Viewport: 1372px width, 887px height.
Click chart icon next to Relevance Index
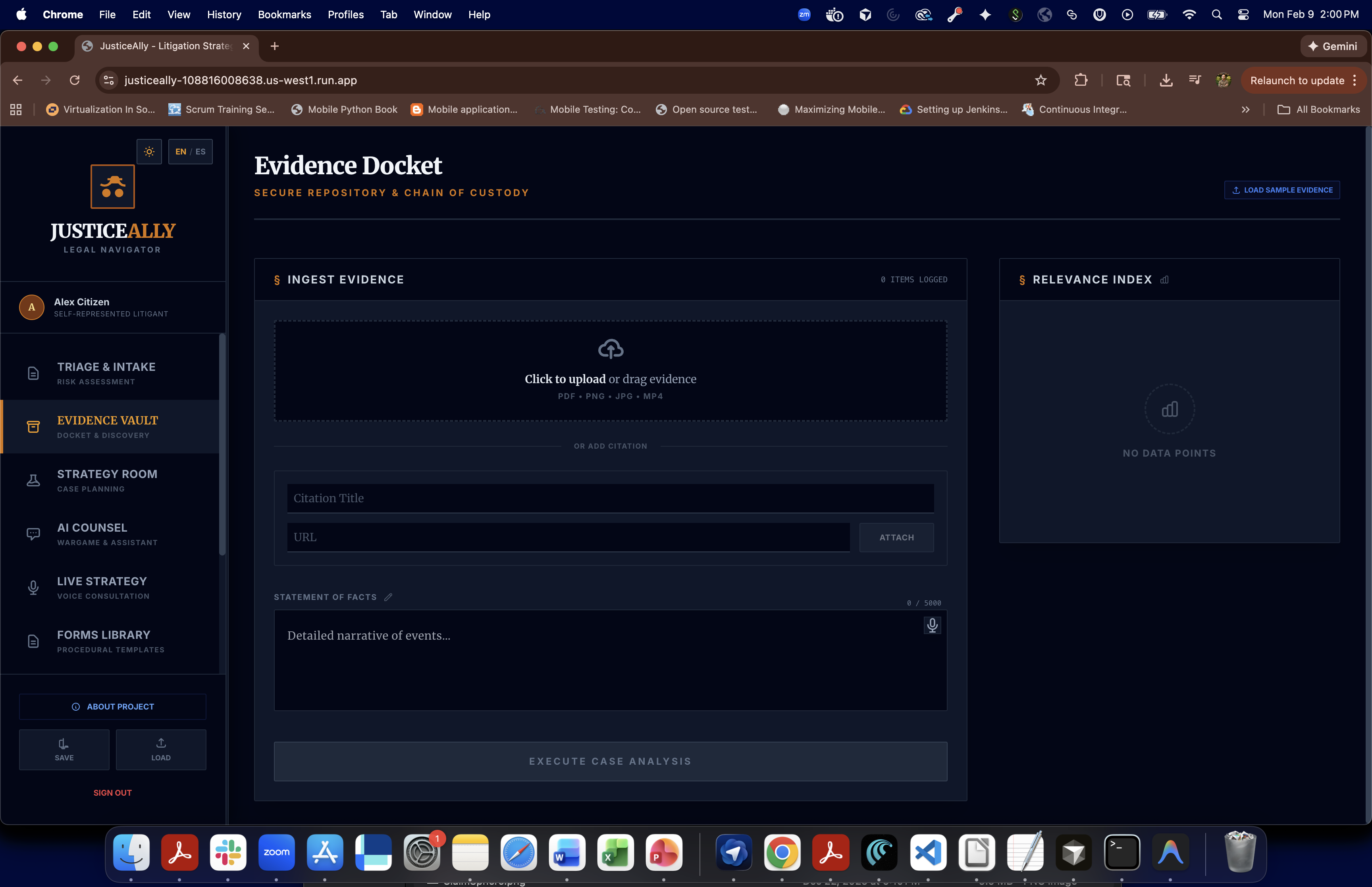[1165, 280]
